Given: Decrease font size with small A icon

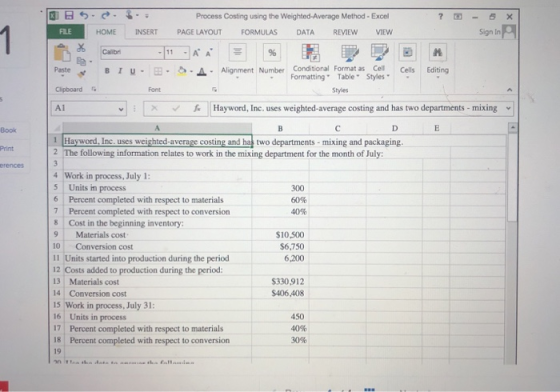Looking at the screenshot, I should tap(209, 53).
